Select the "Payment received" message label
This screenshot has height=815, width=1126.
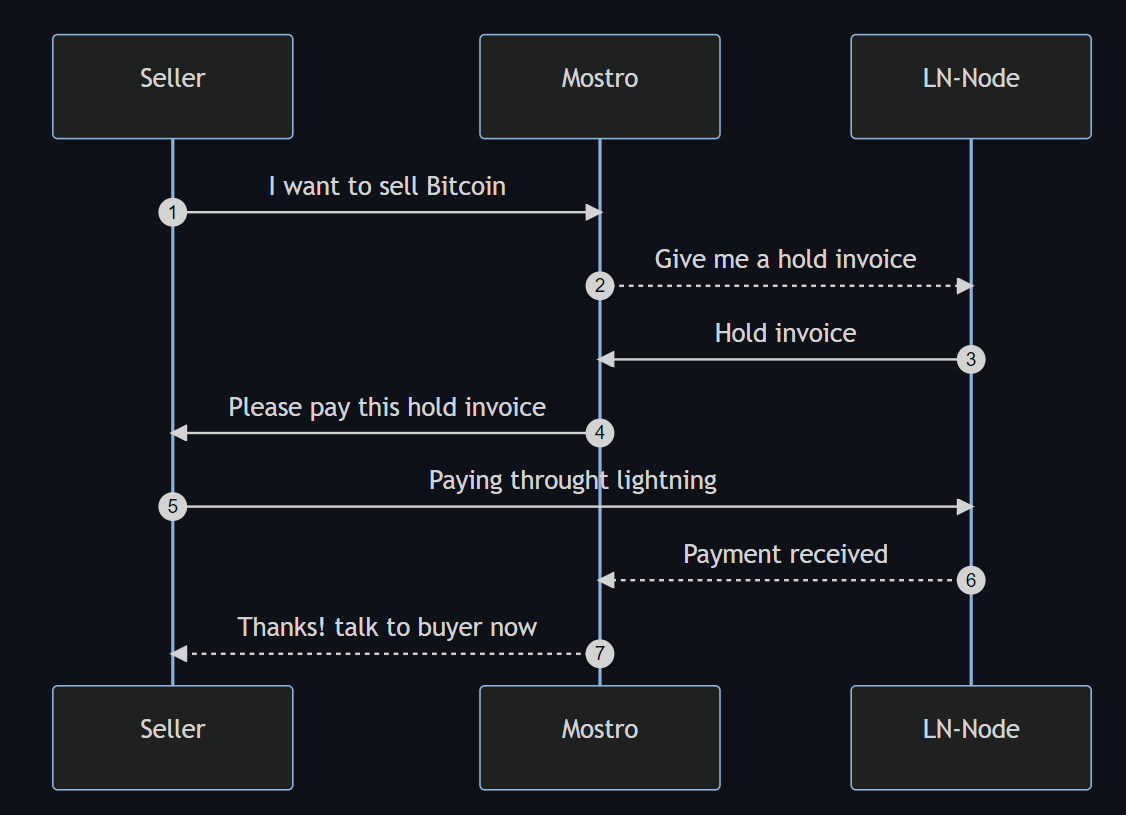click(785, 554)
